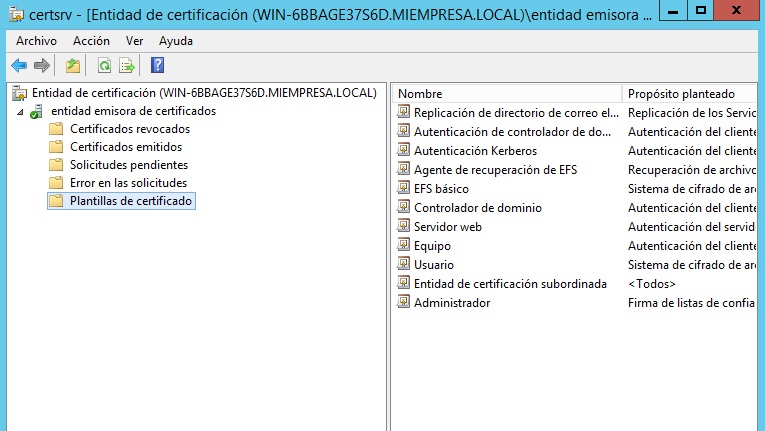765x431 pixels.
Task: Click the back arrow toolbar icon
Action: click(x=19, y=66)
